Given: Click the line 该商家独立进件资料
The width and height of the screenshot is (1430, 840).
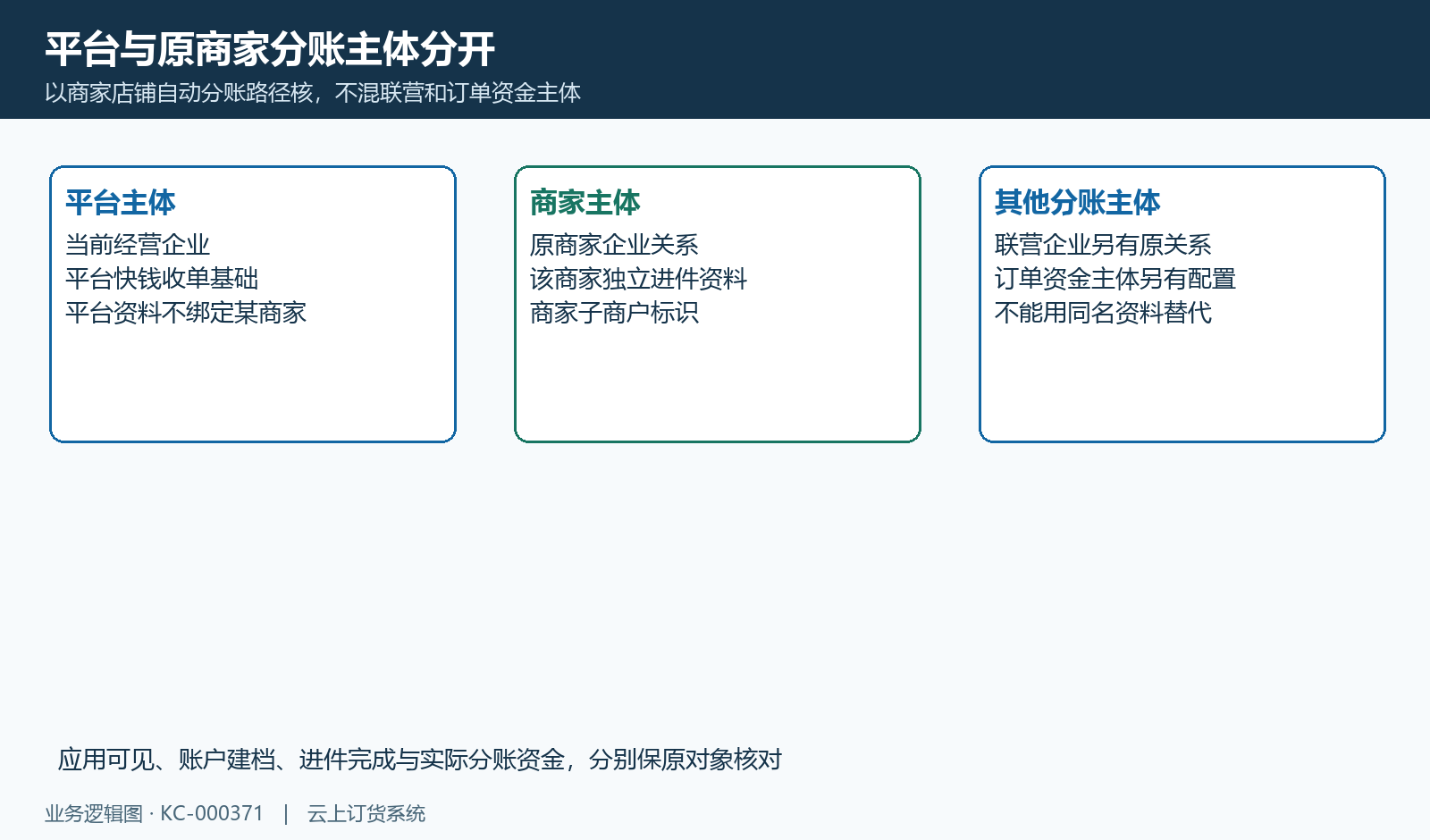Looking at the screenshot, I should pos(638,279).
